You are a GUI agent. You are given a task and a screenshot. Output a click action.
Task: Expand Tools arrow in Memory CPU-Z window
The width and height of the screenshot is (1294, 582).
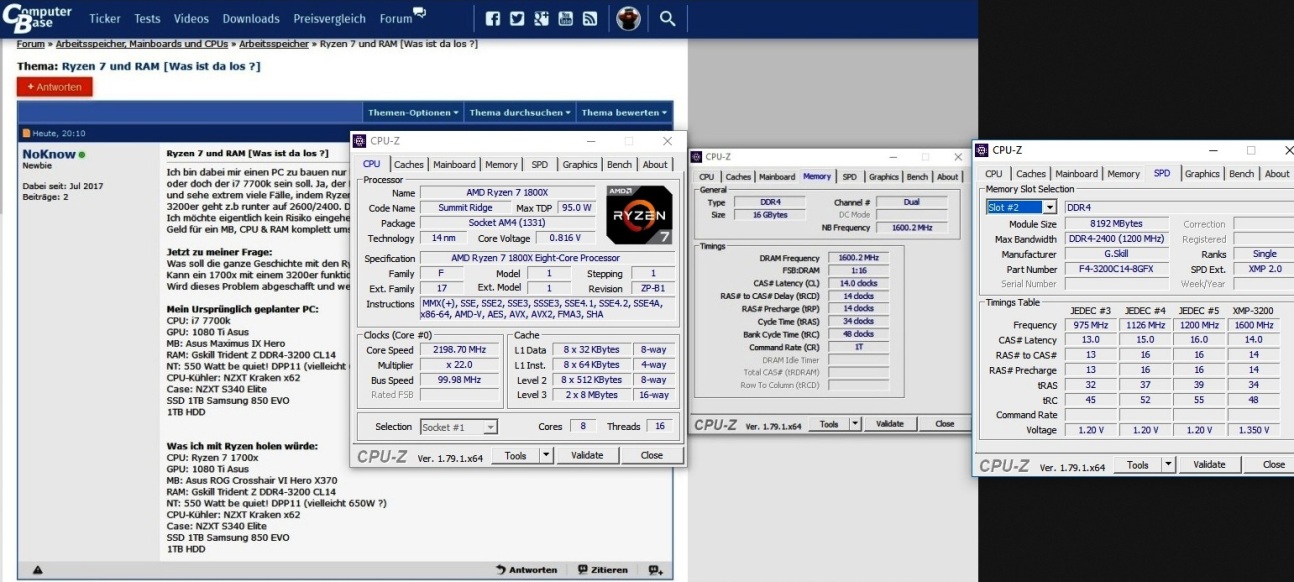[x=855, y=424]
